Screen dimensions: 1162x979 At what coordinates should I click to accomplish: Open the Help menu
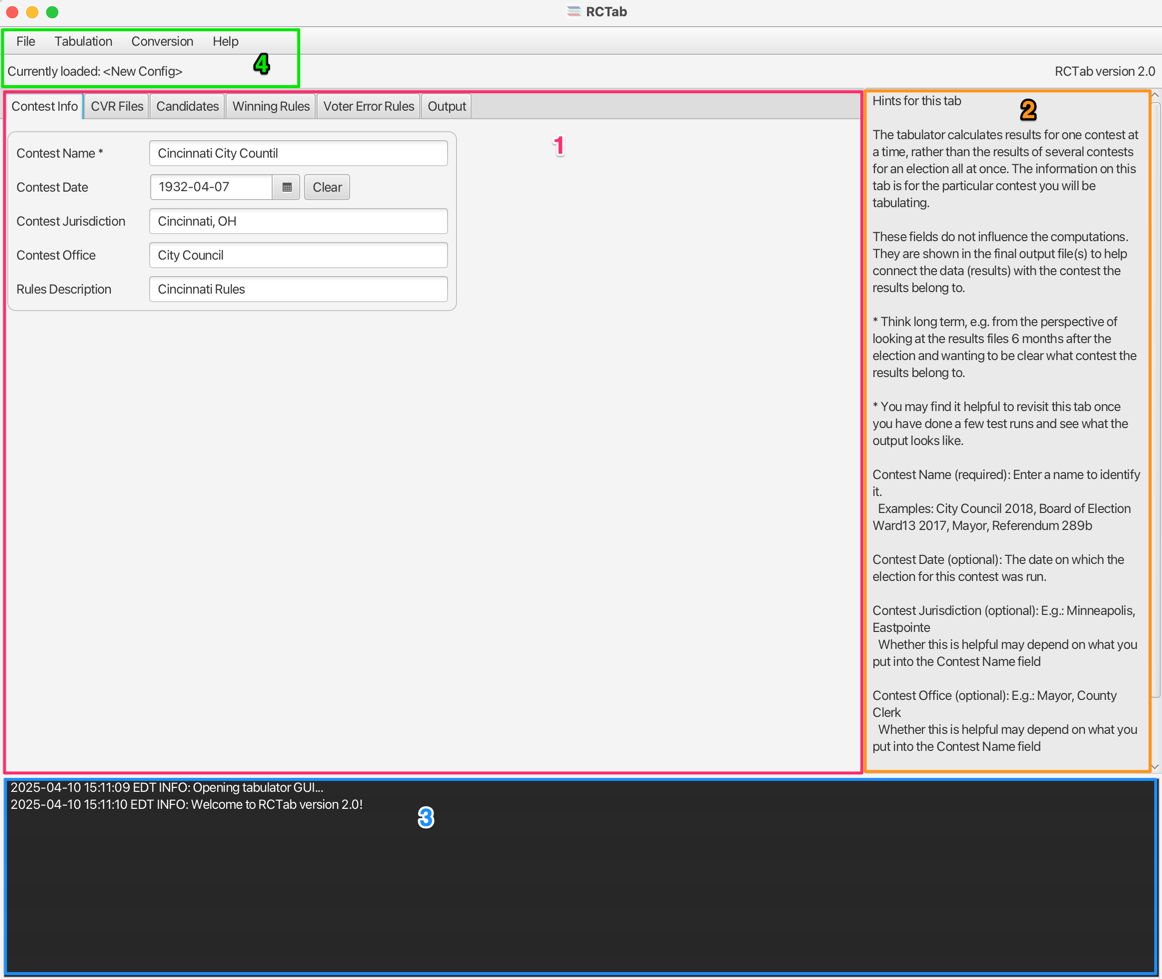click(x=225, y=42)
